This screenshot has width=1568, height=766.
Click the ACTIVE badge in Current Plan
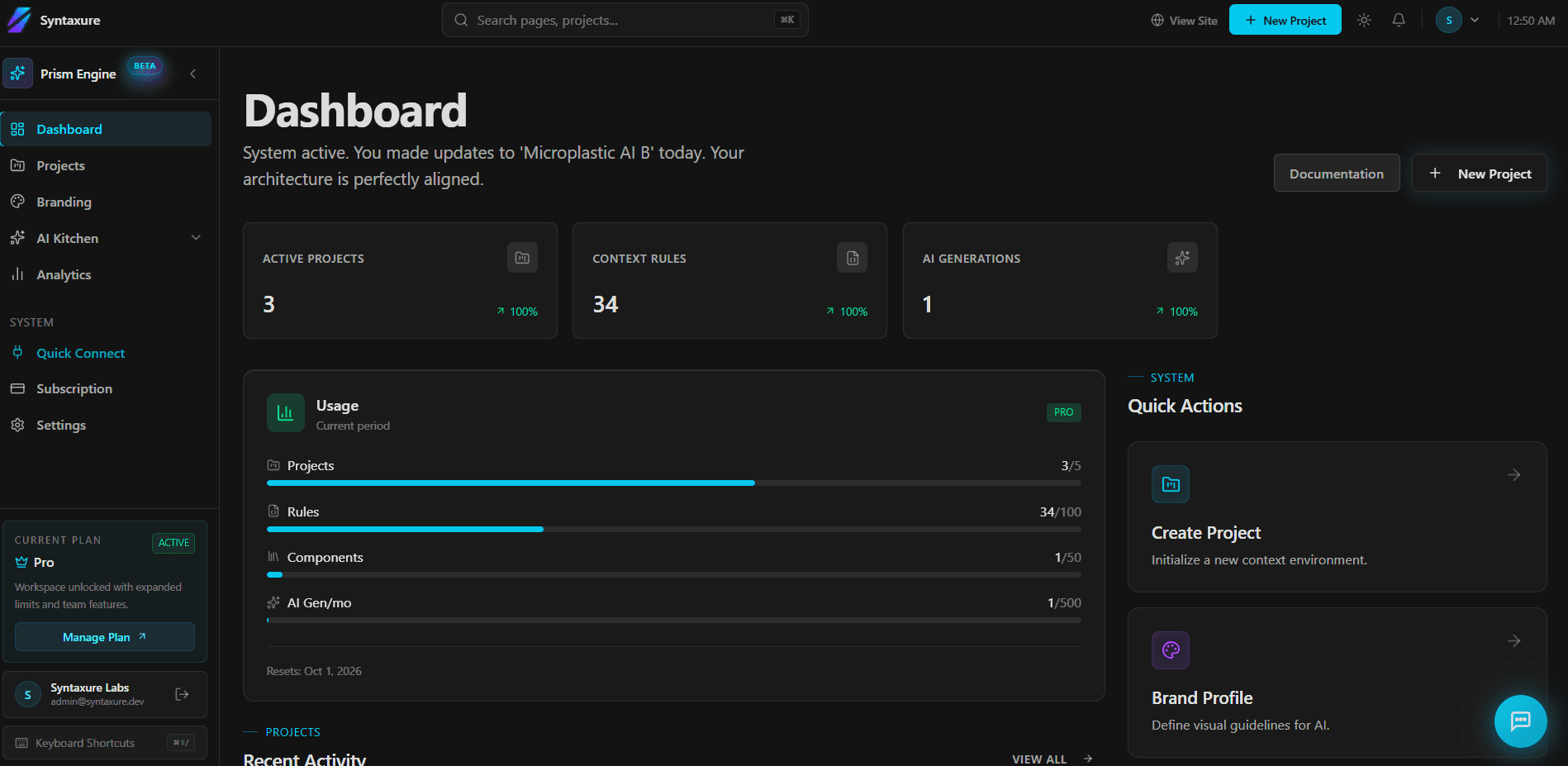pyautogui.click(x=173, y=543)
